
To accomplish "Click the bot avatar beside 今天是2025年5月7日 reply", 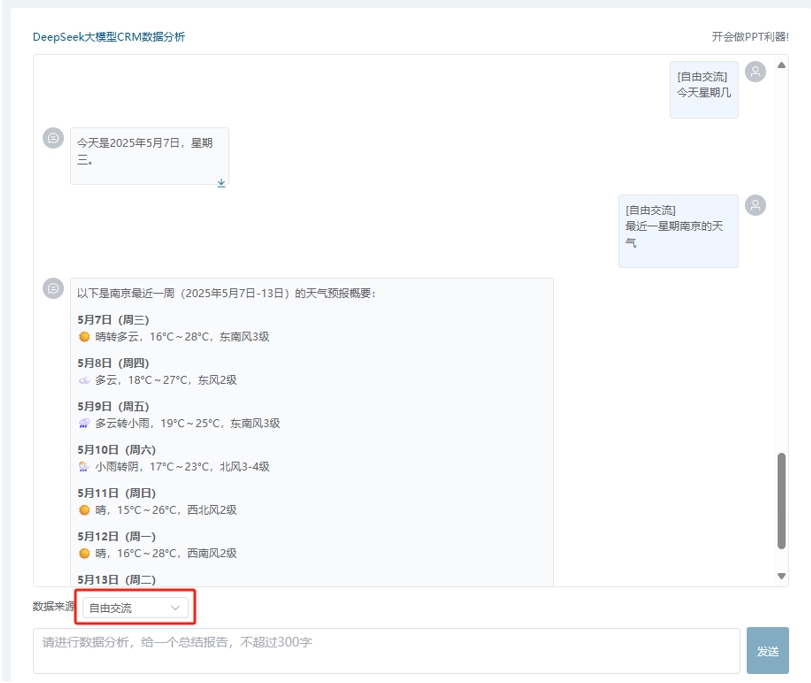I will 53,138.
